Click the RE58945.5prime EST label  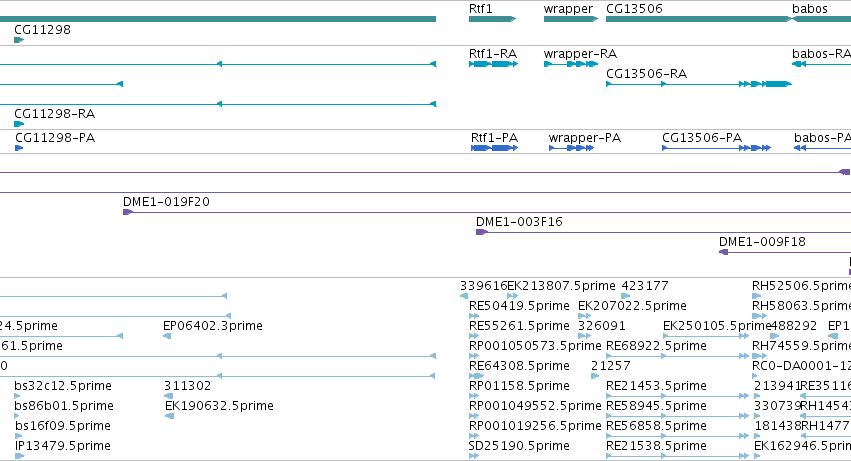pos(656,406)
